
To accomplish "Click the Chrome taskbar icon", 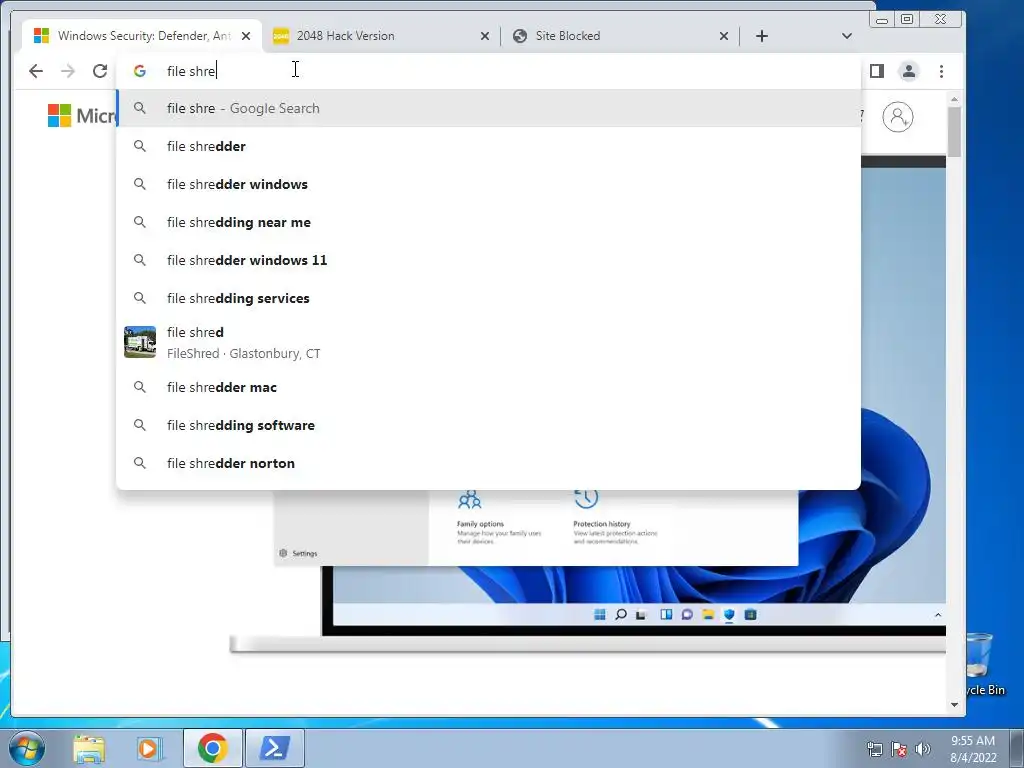I will [212, 748].
